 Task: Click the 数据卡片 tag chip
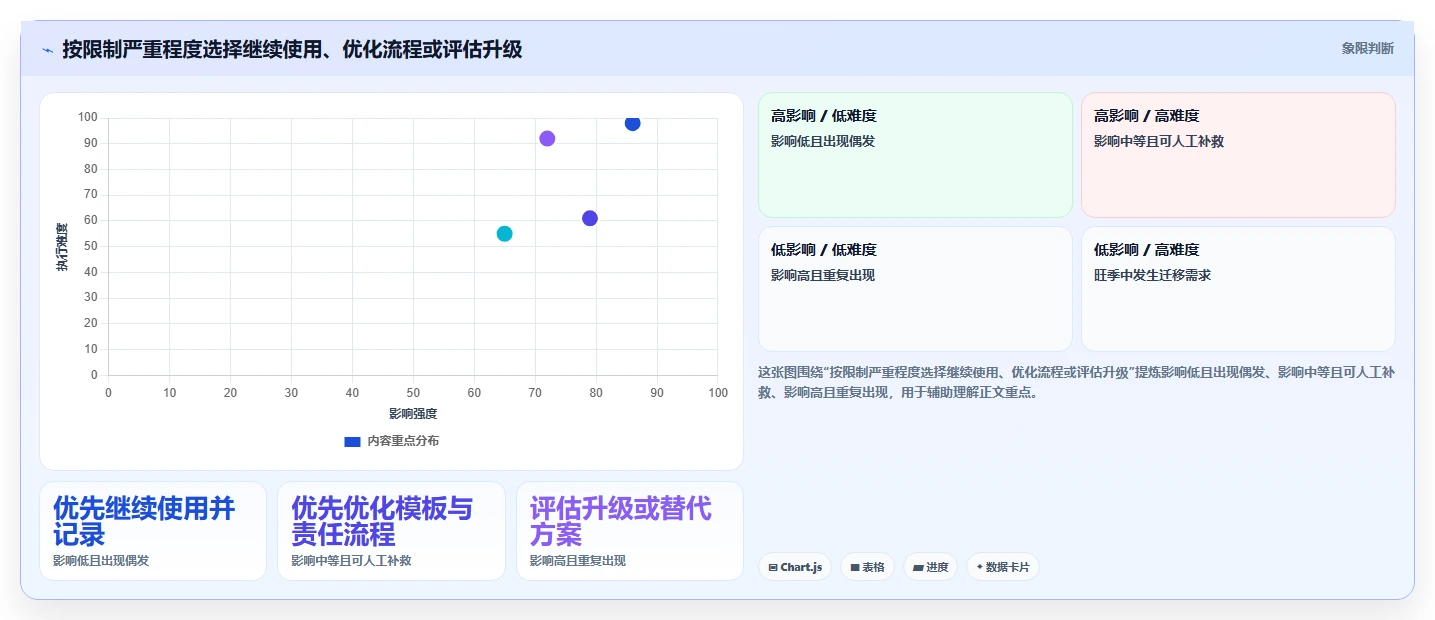pos(1003,567)
